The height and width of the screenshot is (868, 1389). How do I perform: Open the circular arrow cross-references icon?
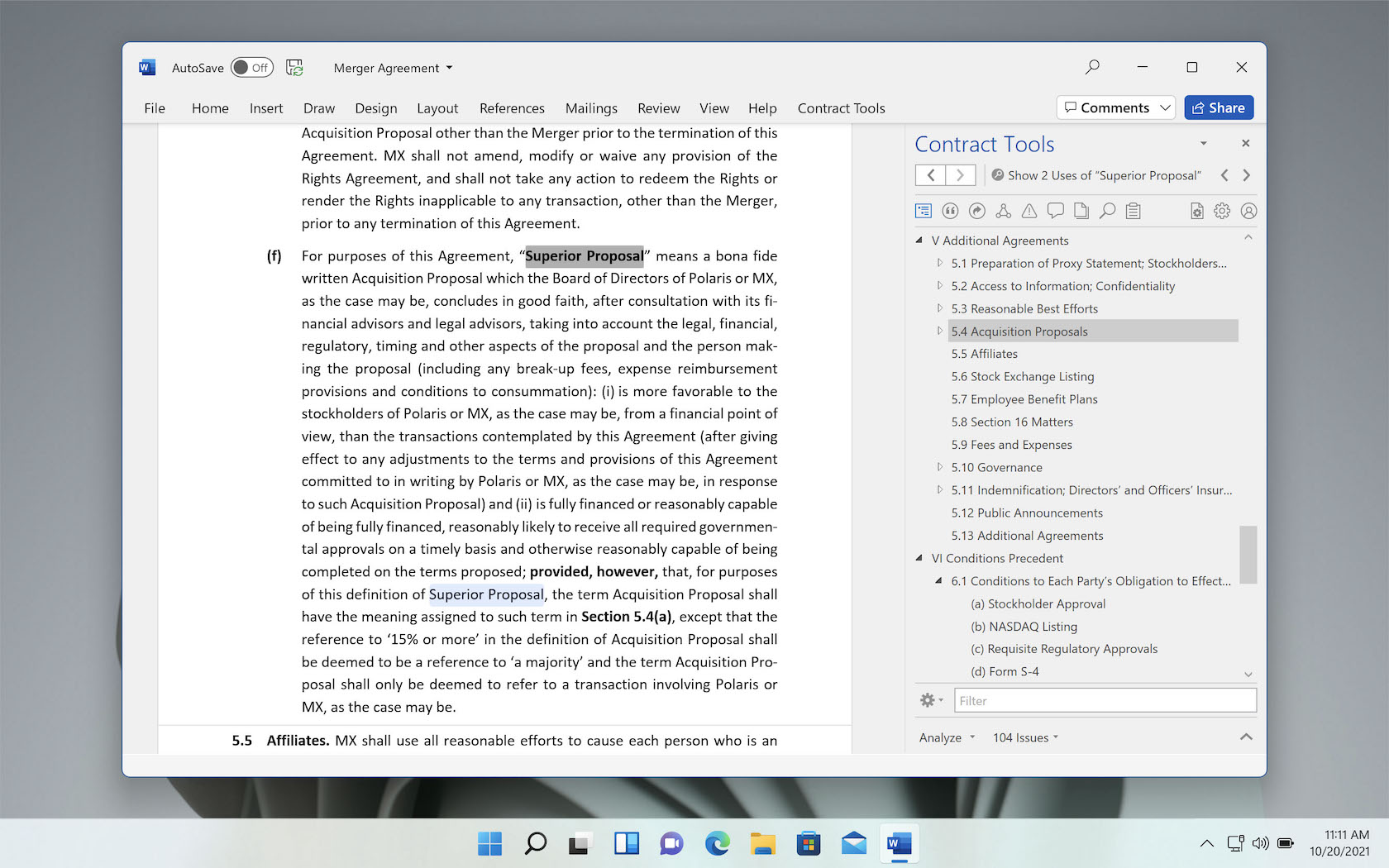click(976, 211)
